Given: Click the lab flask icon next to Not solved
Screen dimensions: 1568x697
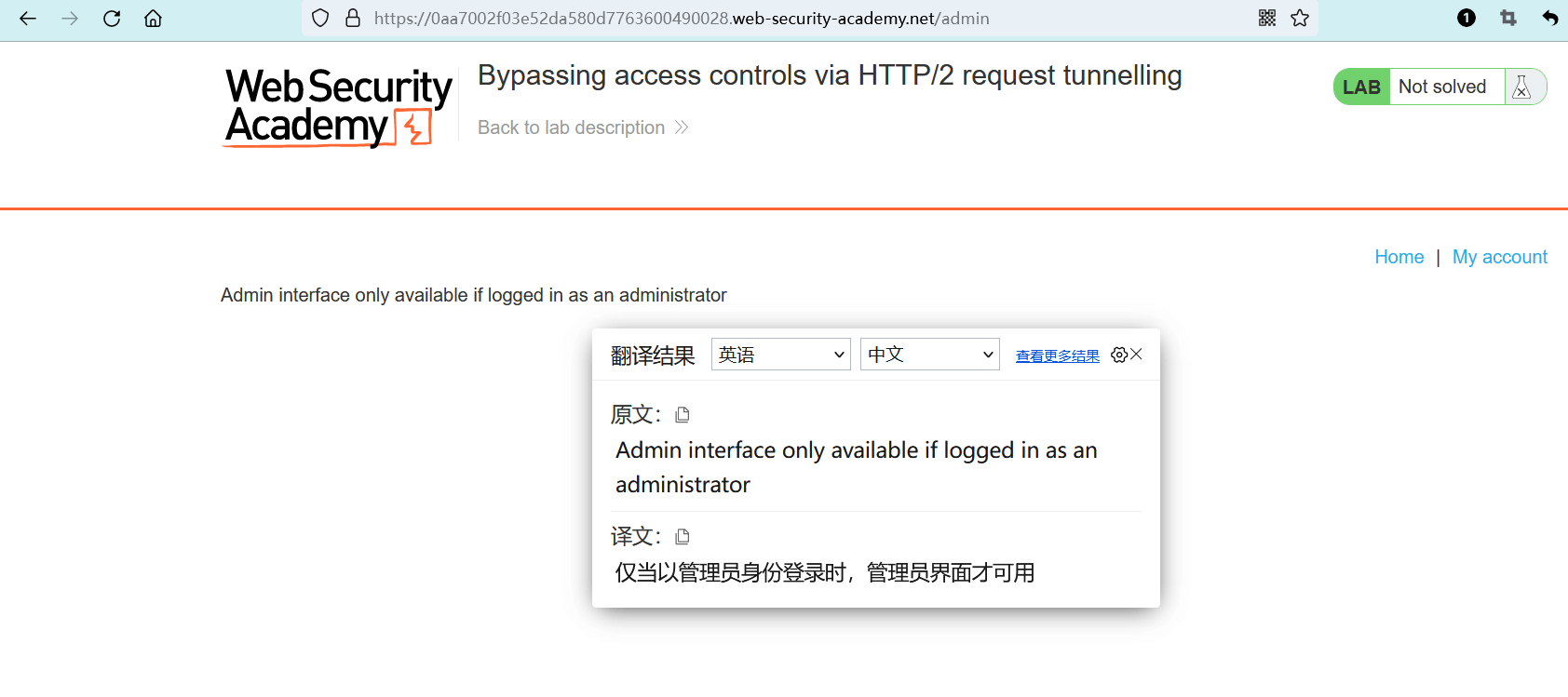Looking at the screenshot, I should 1521,87.
